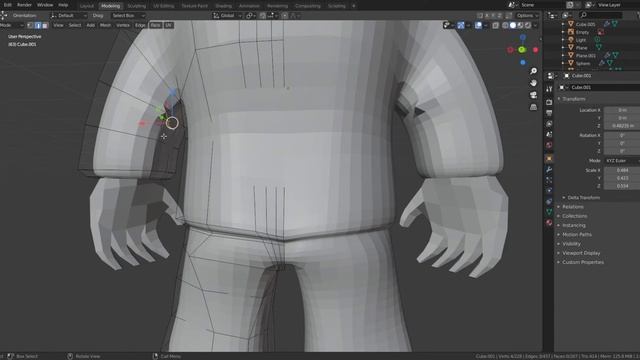Open the Options dropdown
Image resolution: width=640 pixels, height=360 pixels.
pos(527,16)
